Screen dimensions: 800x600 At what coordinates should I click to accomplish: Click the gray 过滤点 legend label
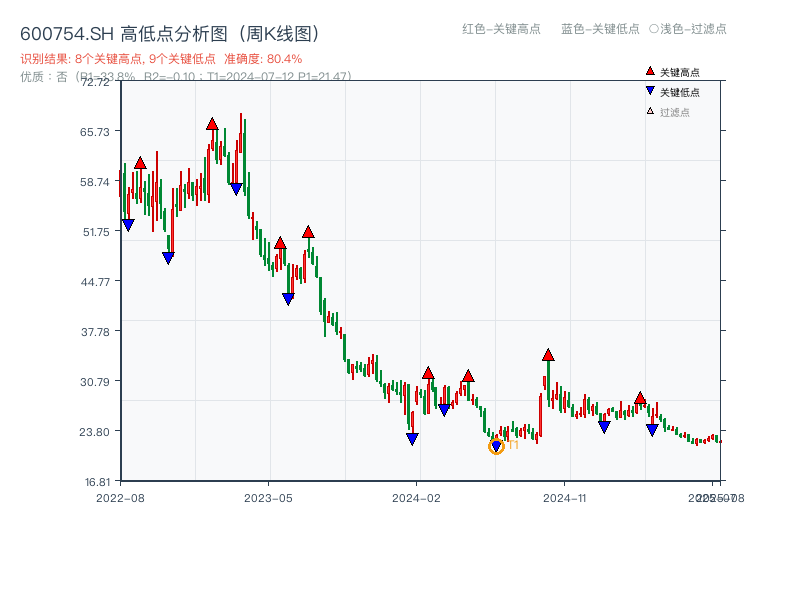674,113
